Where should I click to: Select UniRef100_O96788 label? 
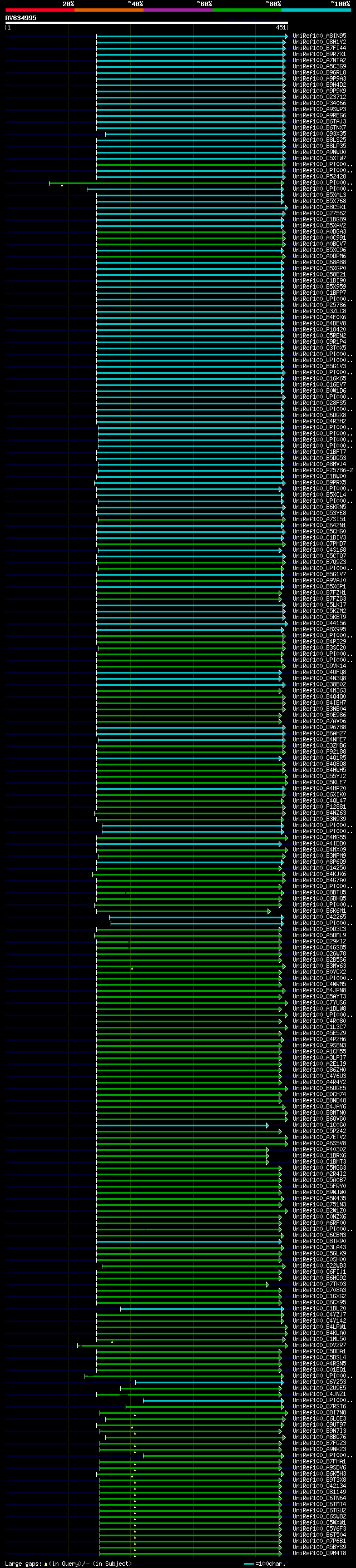coord(319,727)
